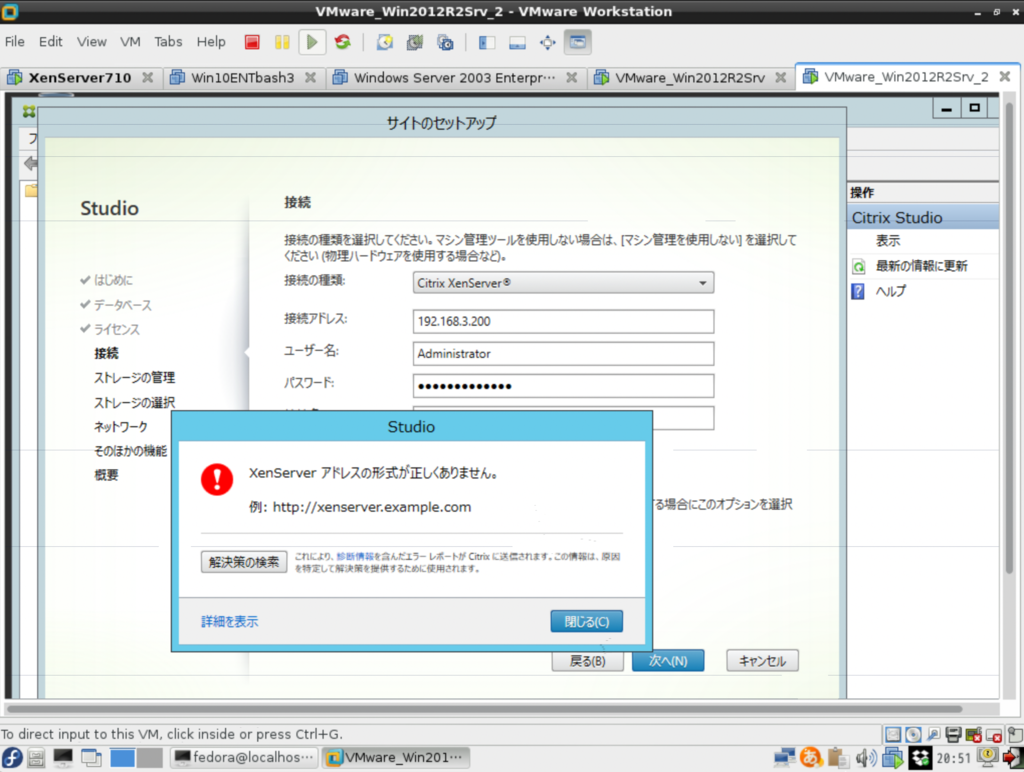
Task: Click the clipboard tray icon
Action: 837,757
